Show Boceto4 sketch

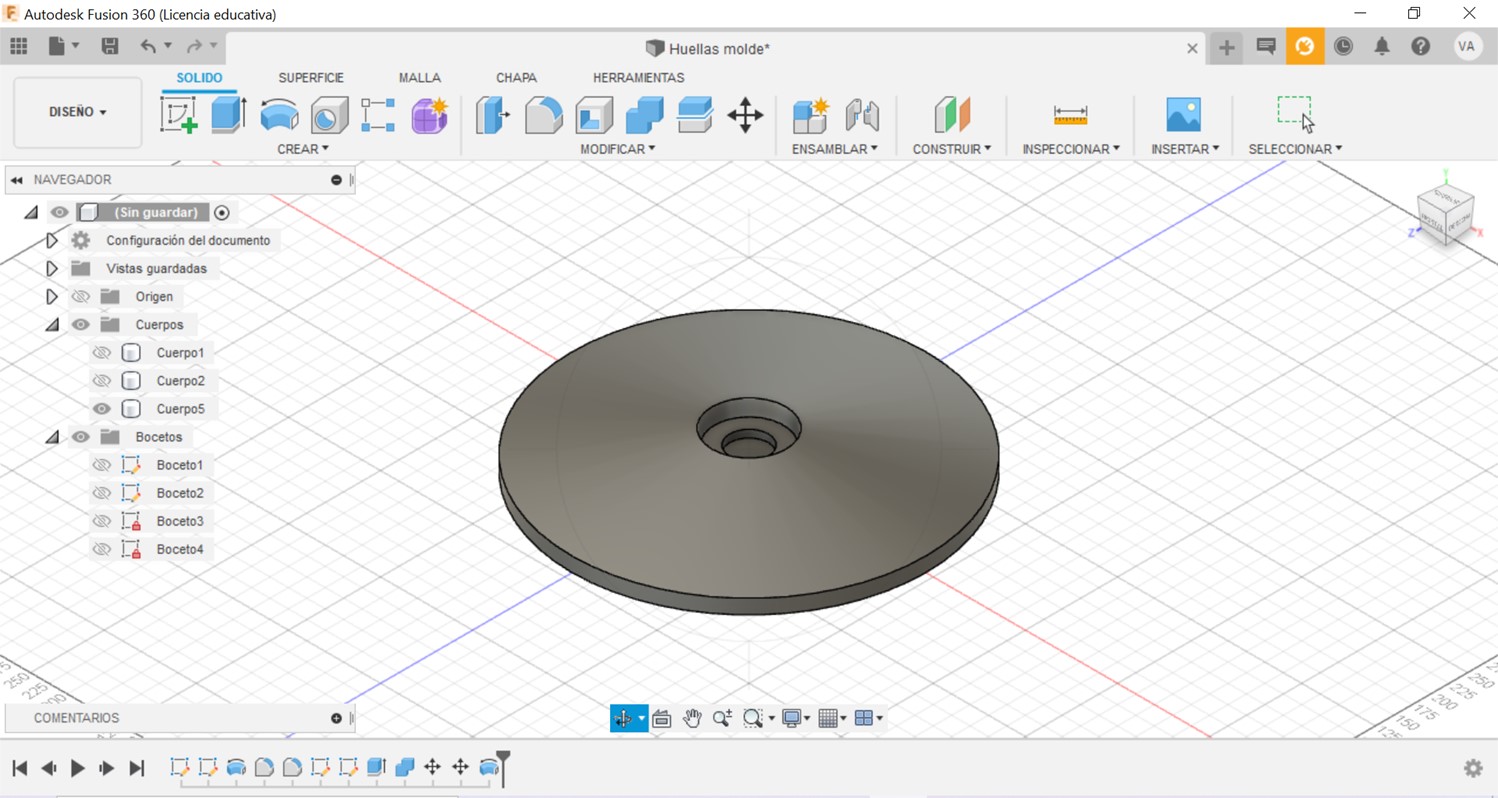pyautogui.click(x=101, y=549)
